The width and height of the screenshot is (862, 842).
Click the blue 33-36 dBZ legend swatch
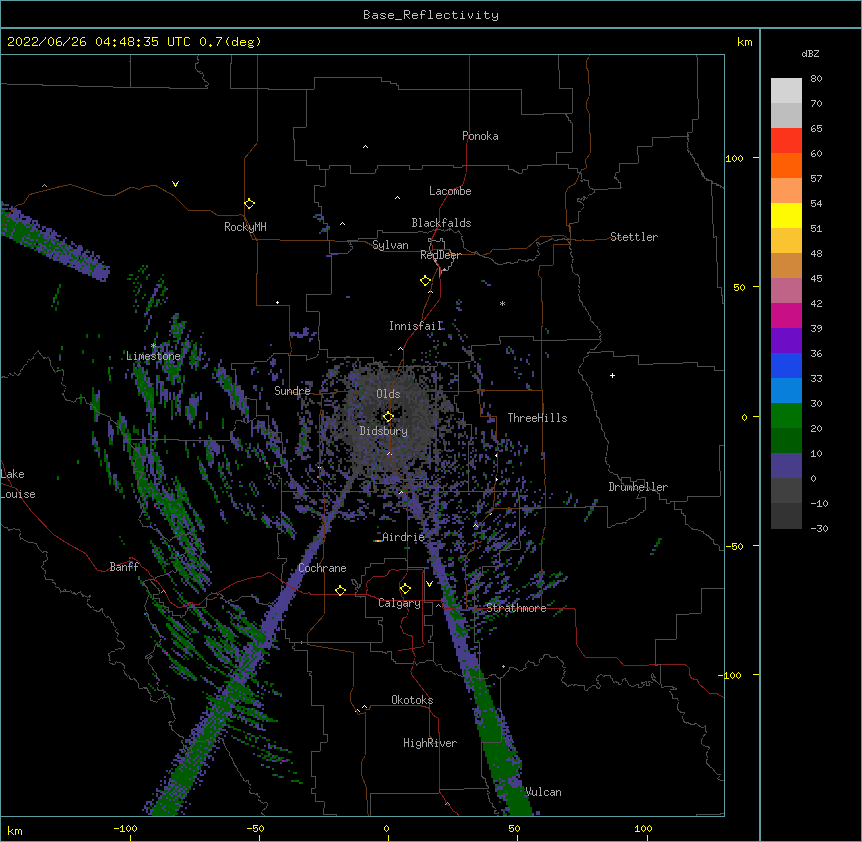(786, 365)
